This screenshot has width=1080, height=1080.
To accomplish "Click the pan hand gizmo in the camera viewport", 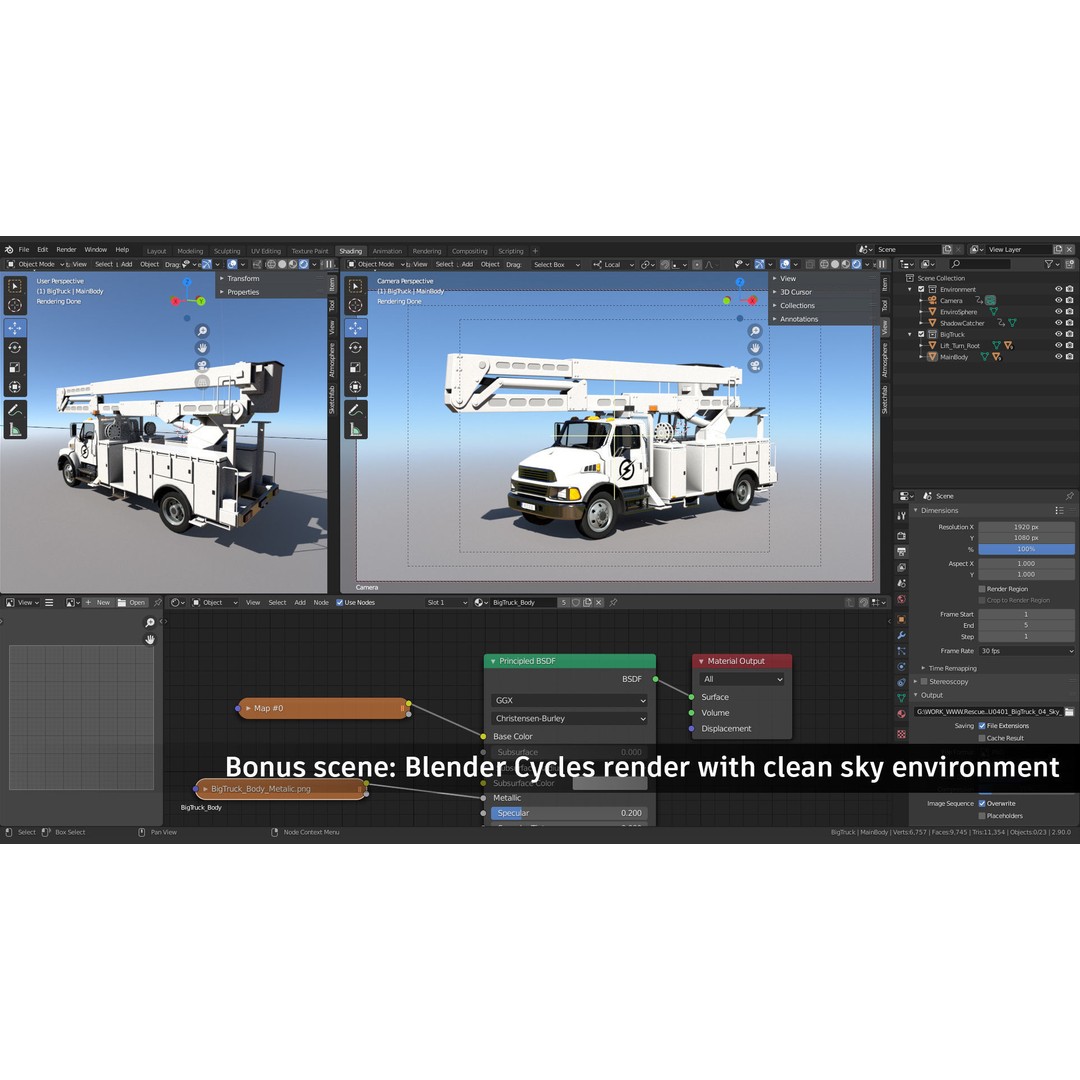I will pos(755,348).
